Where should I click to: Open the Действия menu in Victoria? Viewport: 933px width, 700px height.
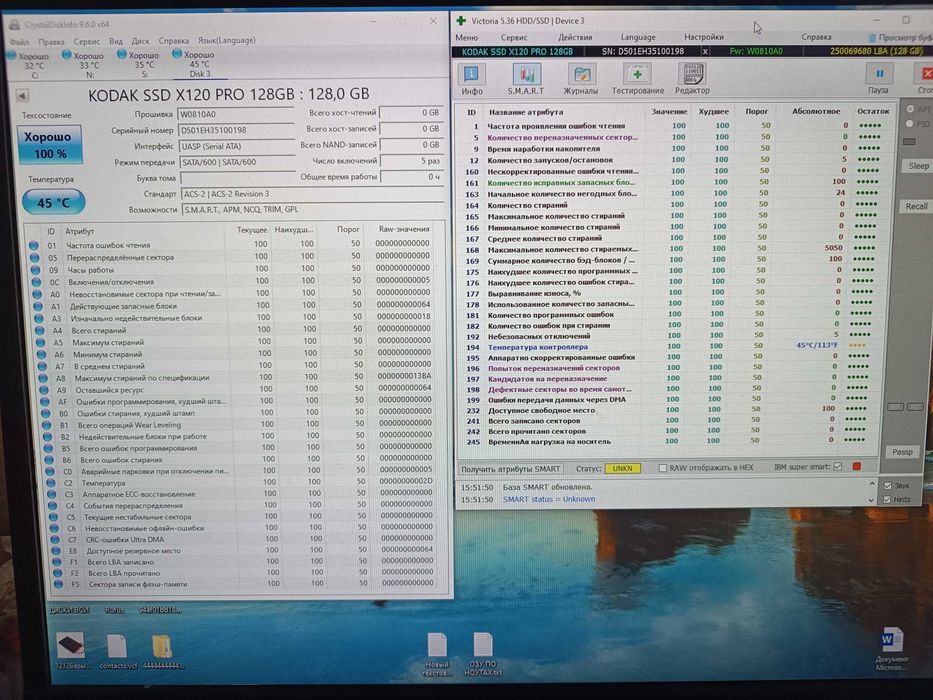(x=575, y=37)
